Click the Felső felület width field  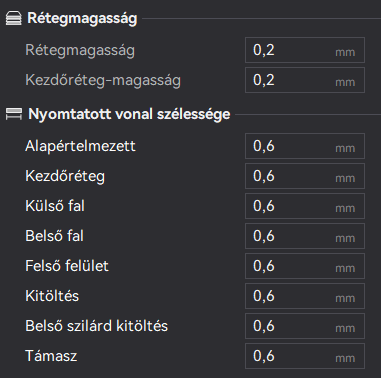coord(305,266)
